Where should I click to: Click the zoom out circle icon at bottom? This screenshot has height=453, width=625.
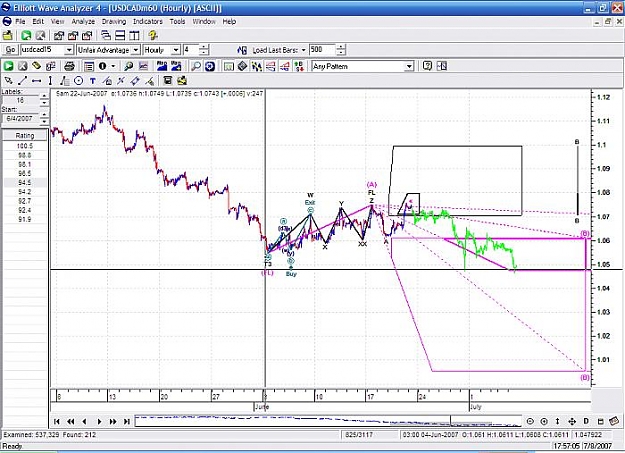point(530,421)
